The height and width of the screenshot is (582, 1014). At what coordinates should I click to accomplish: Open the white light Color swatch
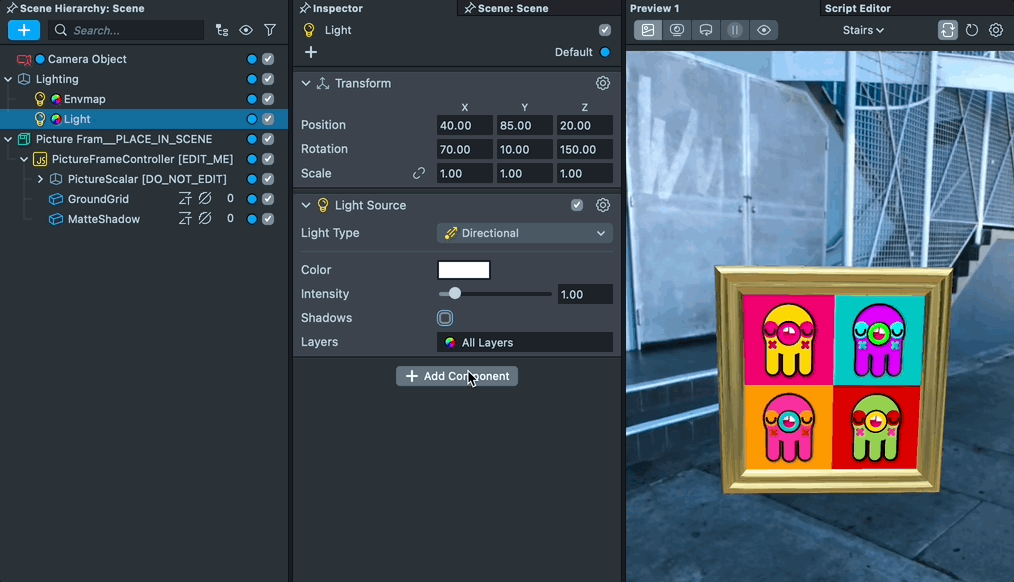click(464, 270)
